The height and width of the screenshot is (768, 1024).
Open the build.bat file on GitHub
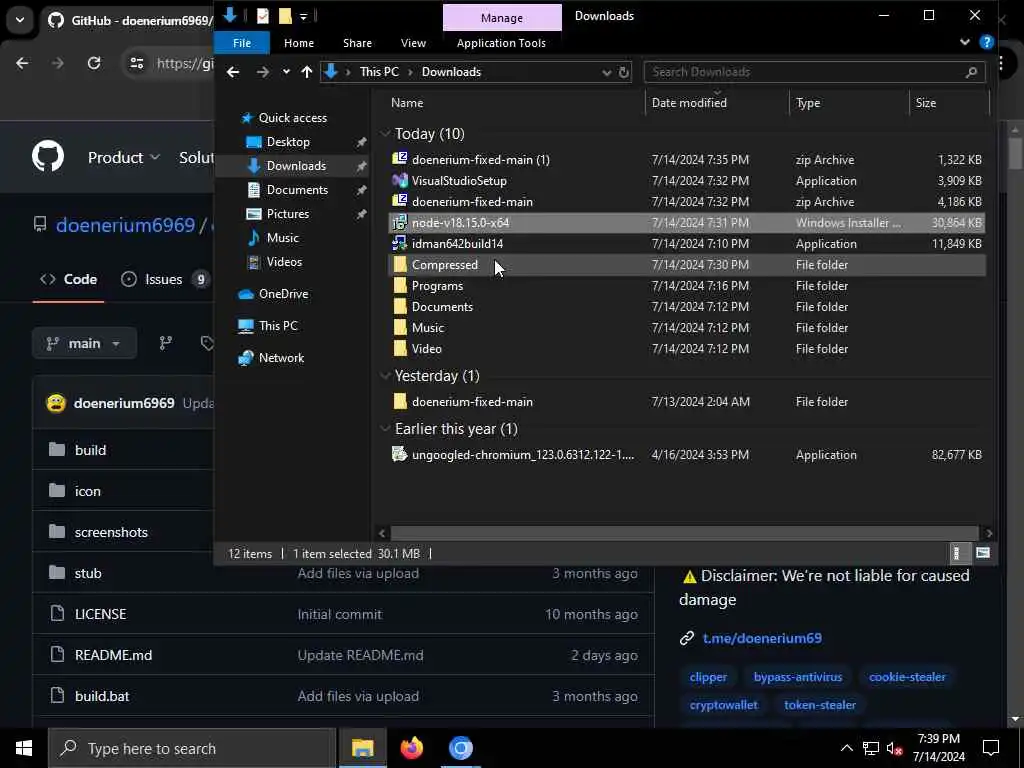[102, 696]
